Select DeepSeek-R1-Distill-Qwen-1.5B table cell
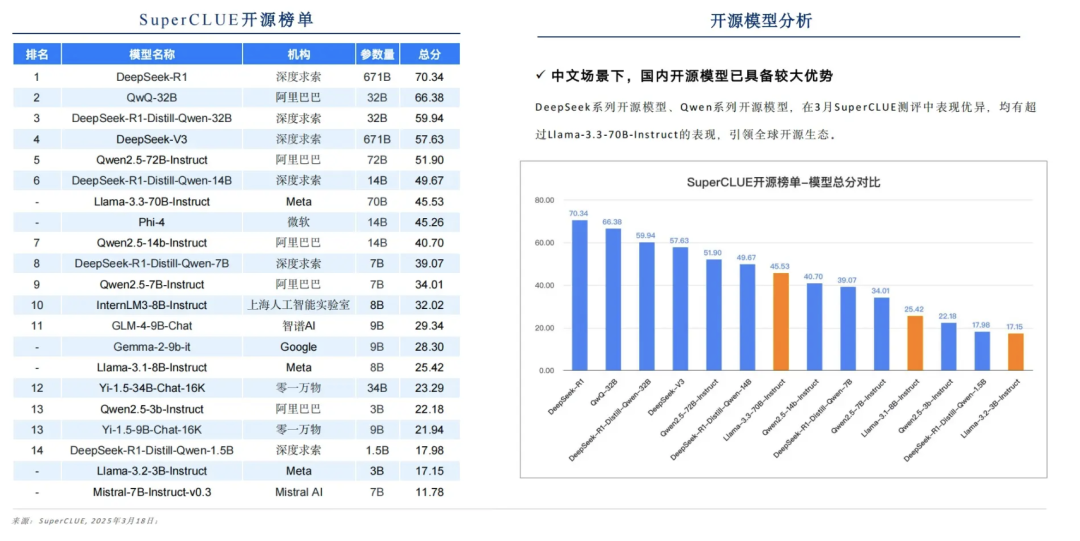This screenshot has height=541, width=1080. [152, 451]
